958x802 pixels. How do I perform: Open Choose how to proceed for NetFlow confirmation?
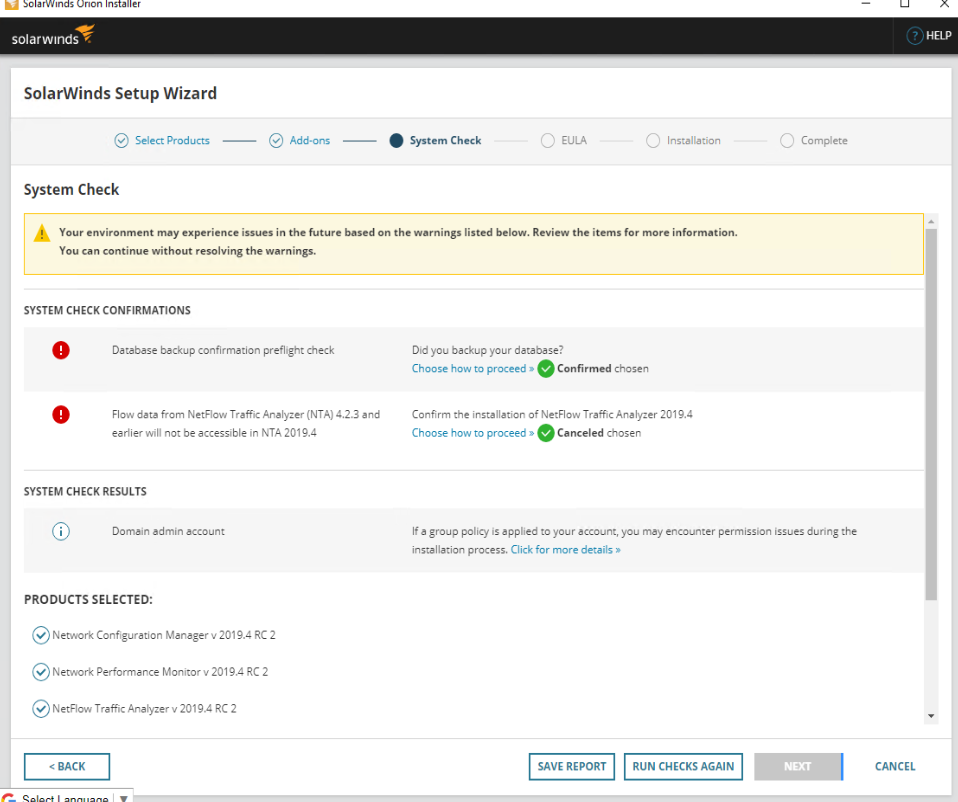pyautogui.click(x=473, y=433)
